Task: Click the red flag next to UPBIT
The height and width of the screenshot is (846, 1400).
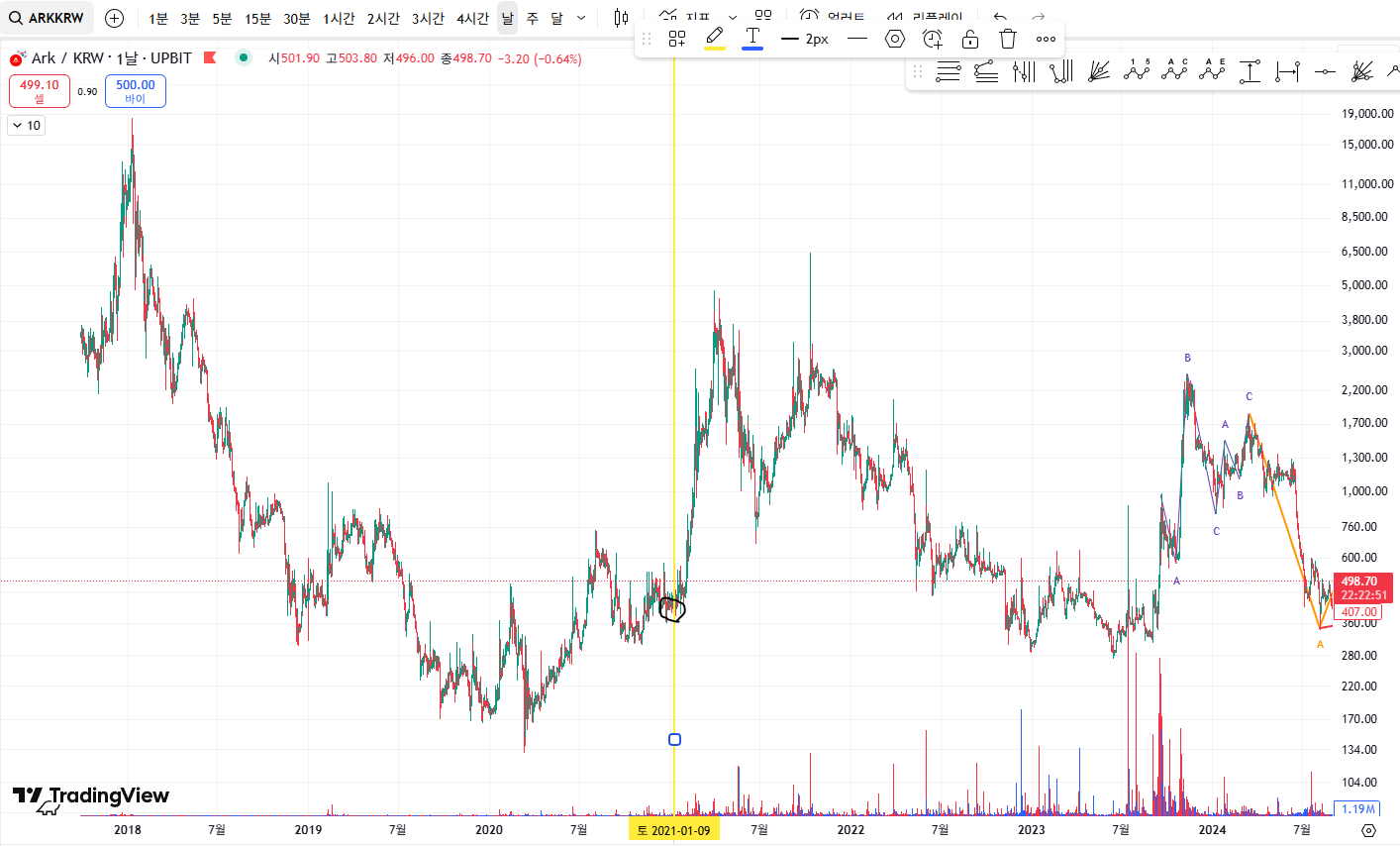Action: [210, 57]
